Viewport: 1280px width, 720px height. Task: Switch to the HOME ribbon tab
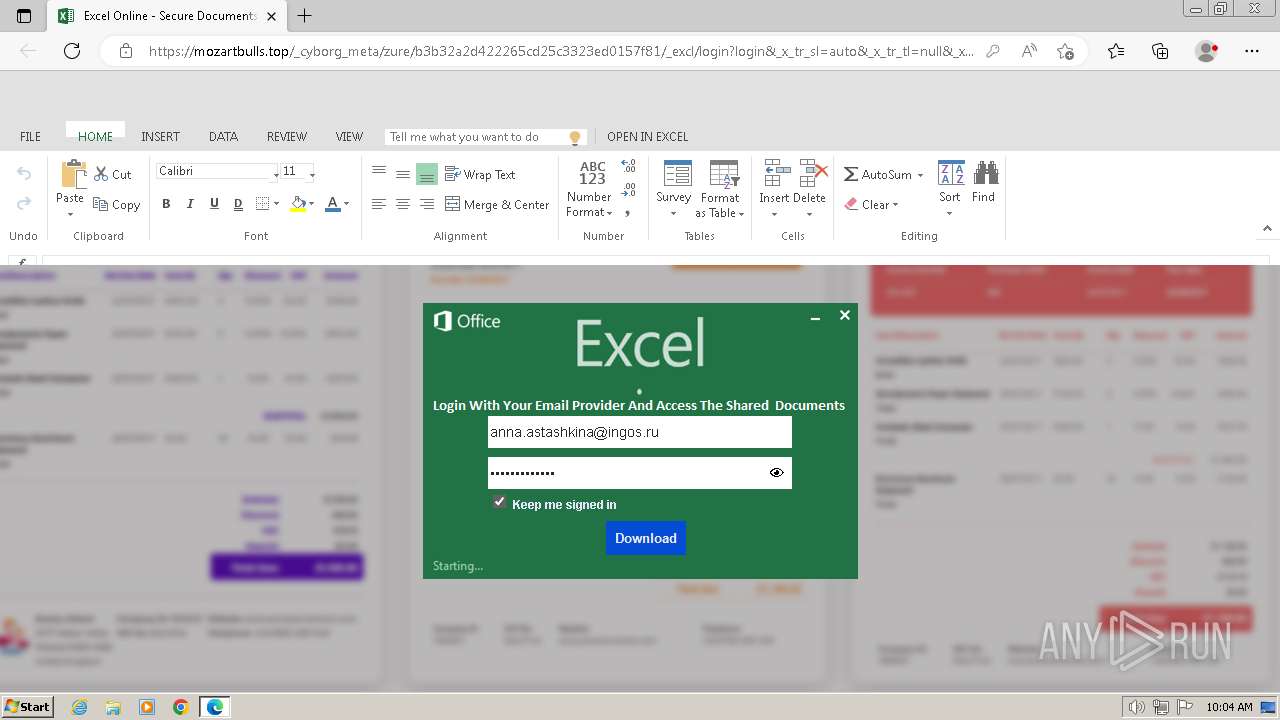95,136
